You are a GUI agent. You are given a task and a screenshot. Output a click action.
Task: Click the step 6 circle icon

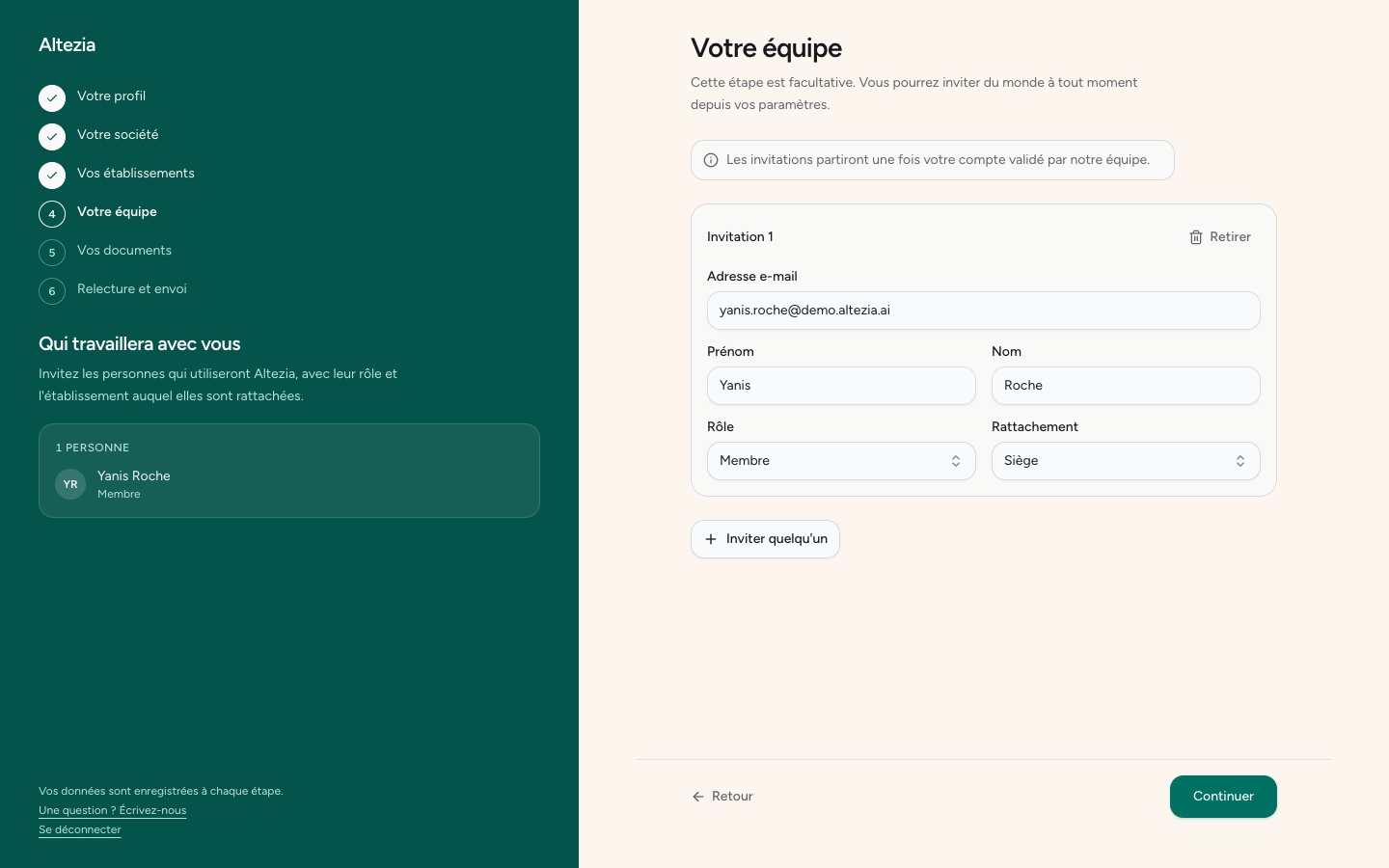[x=52, y=291]
